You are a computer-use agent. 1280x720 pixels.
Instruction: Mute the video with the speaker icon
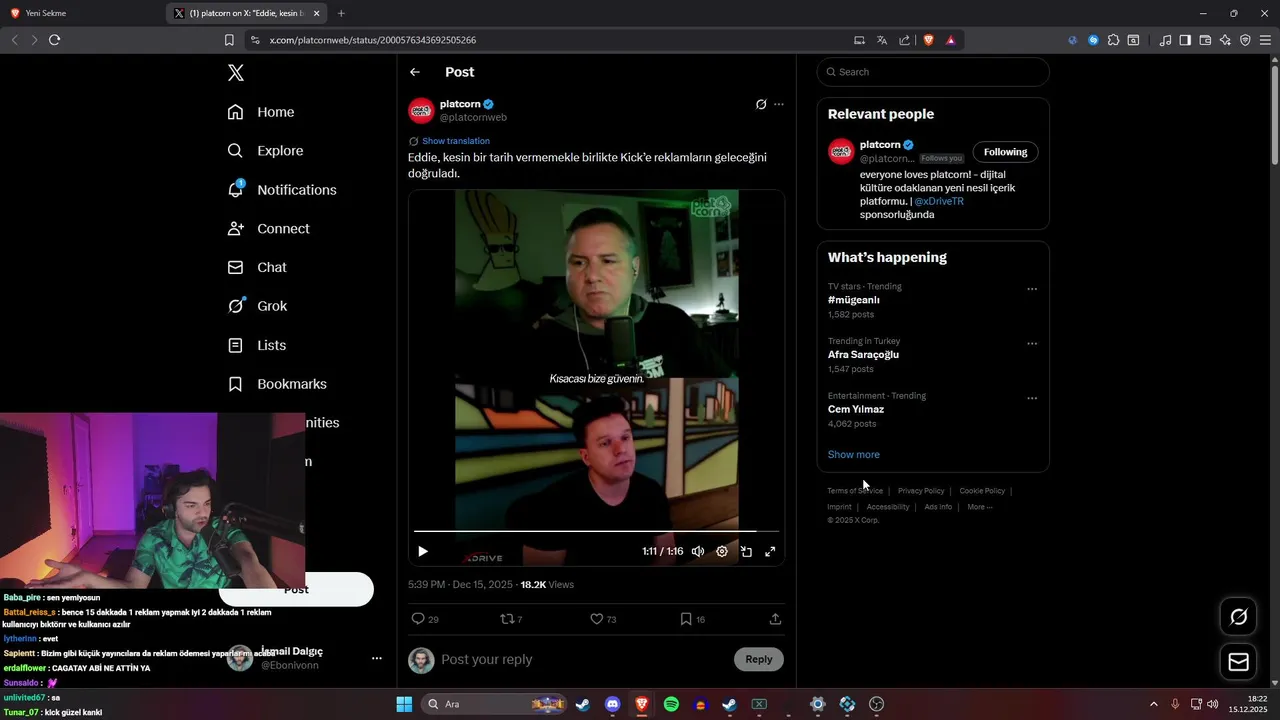698,551
